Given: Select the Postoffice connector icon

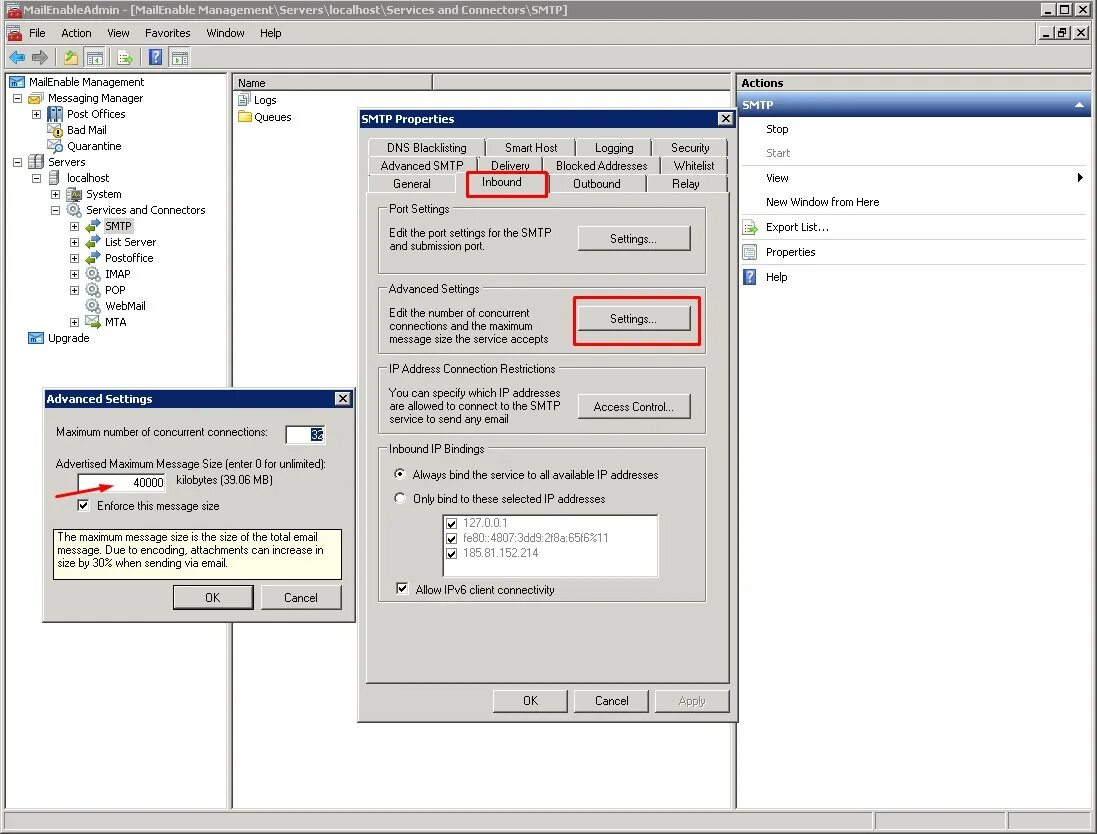Looking at the screenshot, I should [x=92, y=258].
